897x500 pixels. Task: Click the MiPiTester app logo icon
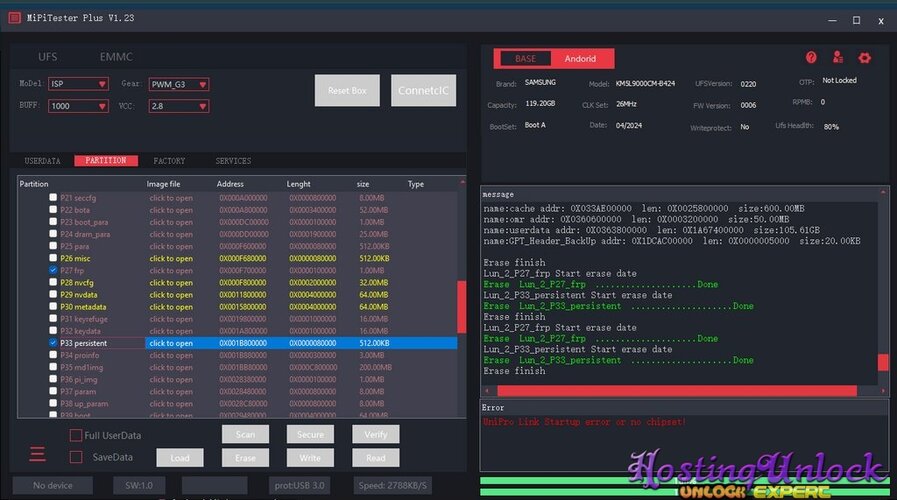point(15,18)
